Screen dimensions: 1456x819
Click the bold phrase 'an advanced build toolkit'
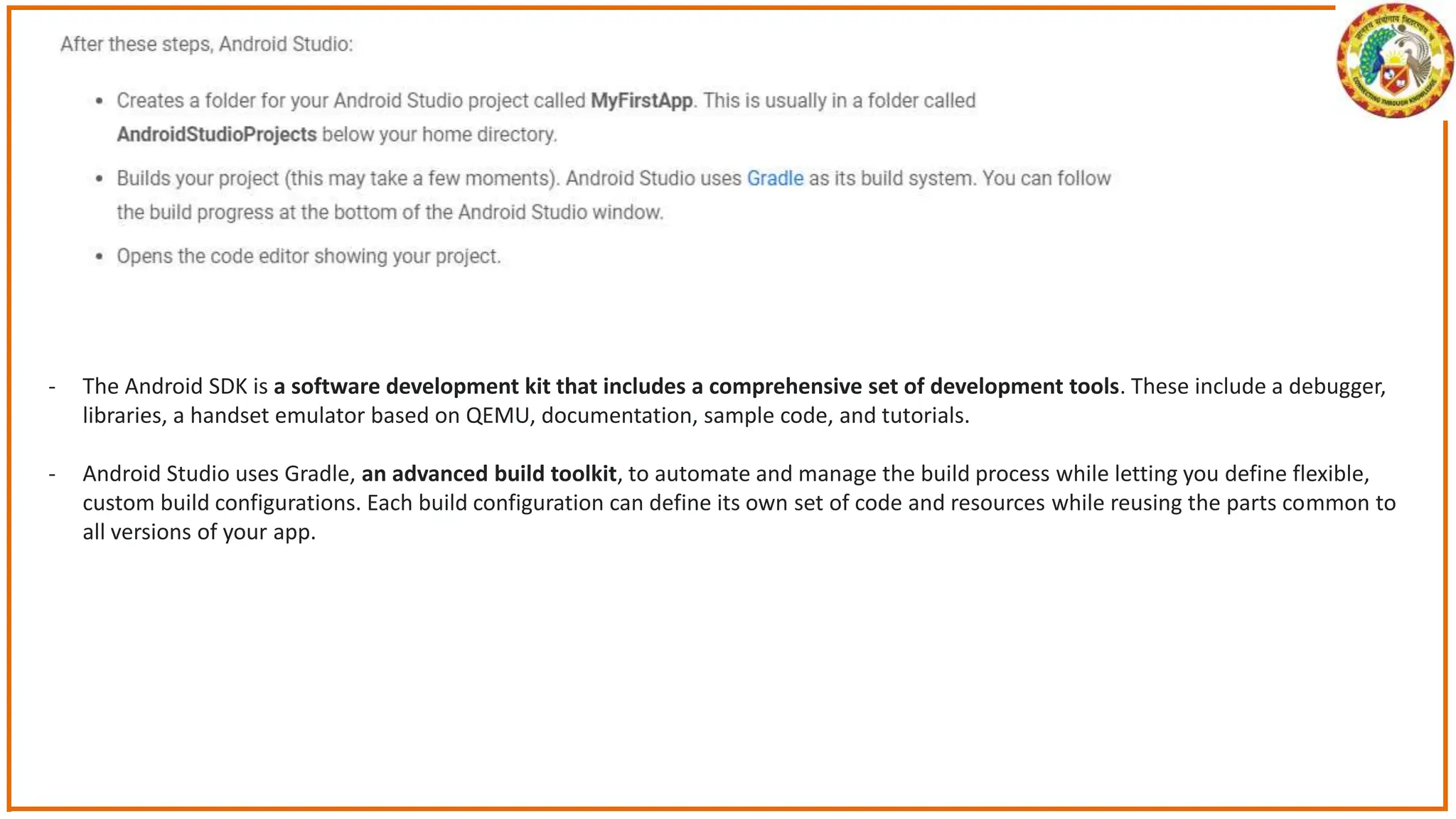tap(489, 473)
